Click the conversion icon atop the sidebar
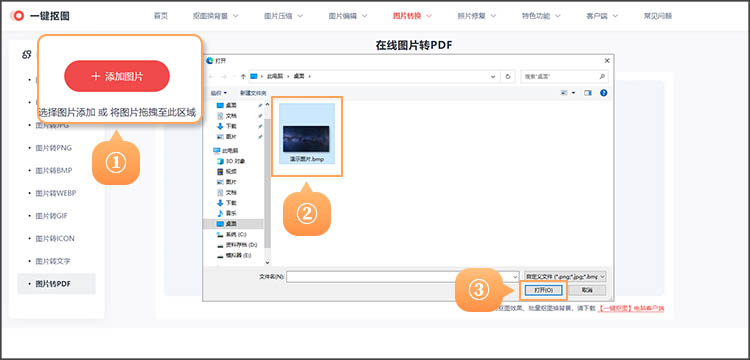Image resolution: width=750 pixels, height=360 pixels. click(x=27, y=55)
